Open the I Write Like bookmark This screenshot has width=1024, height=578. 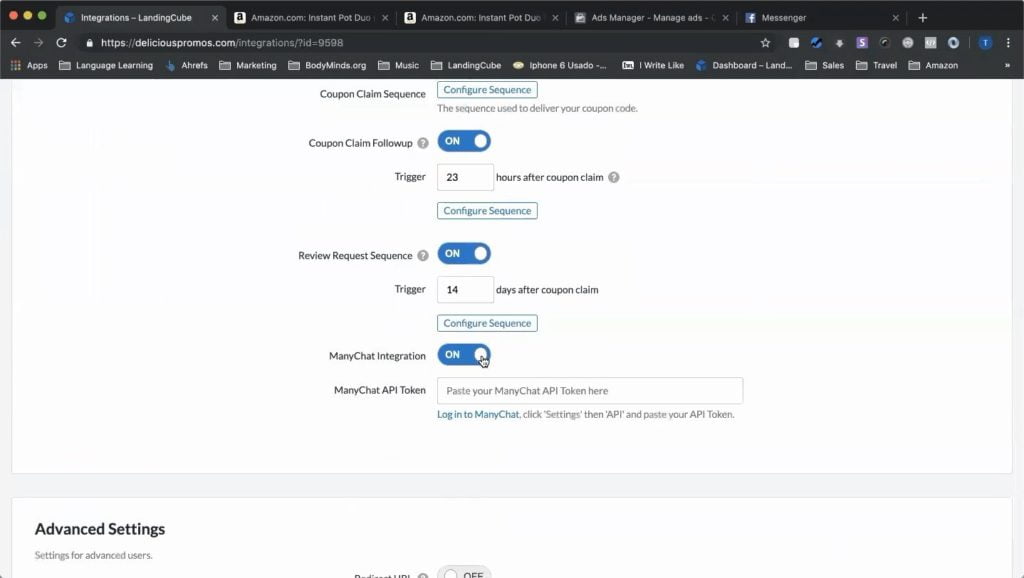pyautogui.click(x=652, y=65)
